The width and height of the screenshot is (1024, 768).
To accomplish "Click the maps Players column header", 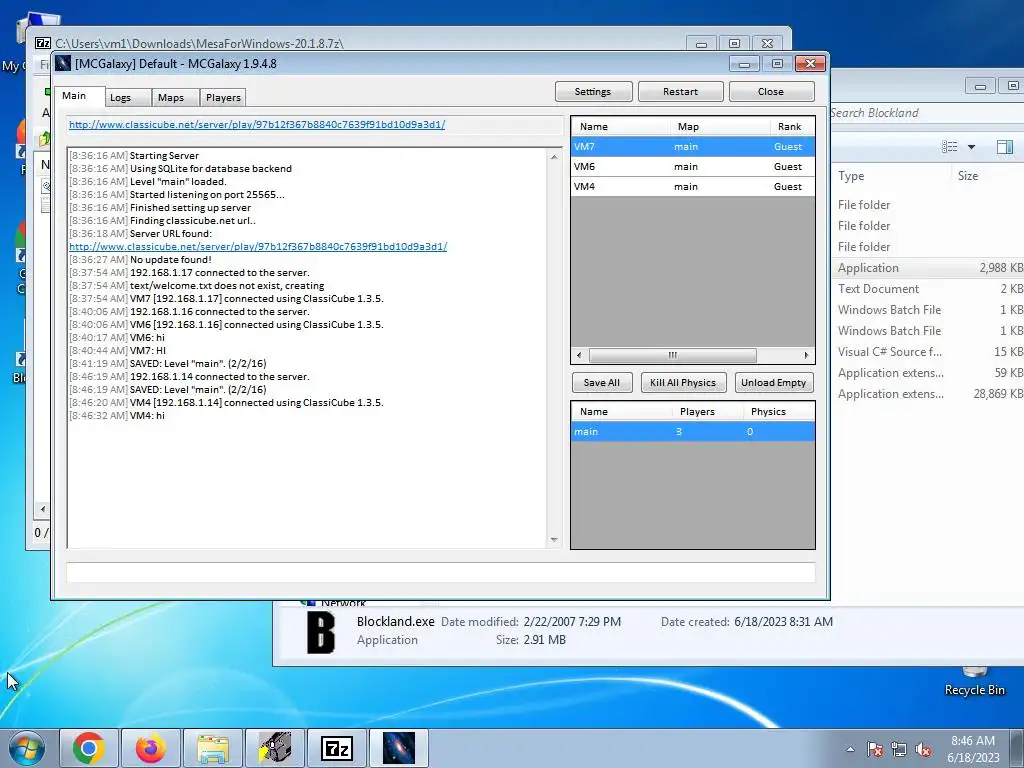I will pyautogui.click(x=707, y=411).
